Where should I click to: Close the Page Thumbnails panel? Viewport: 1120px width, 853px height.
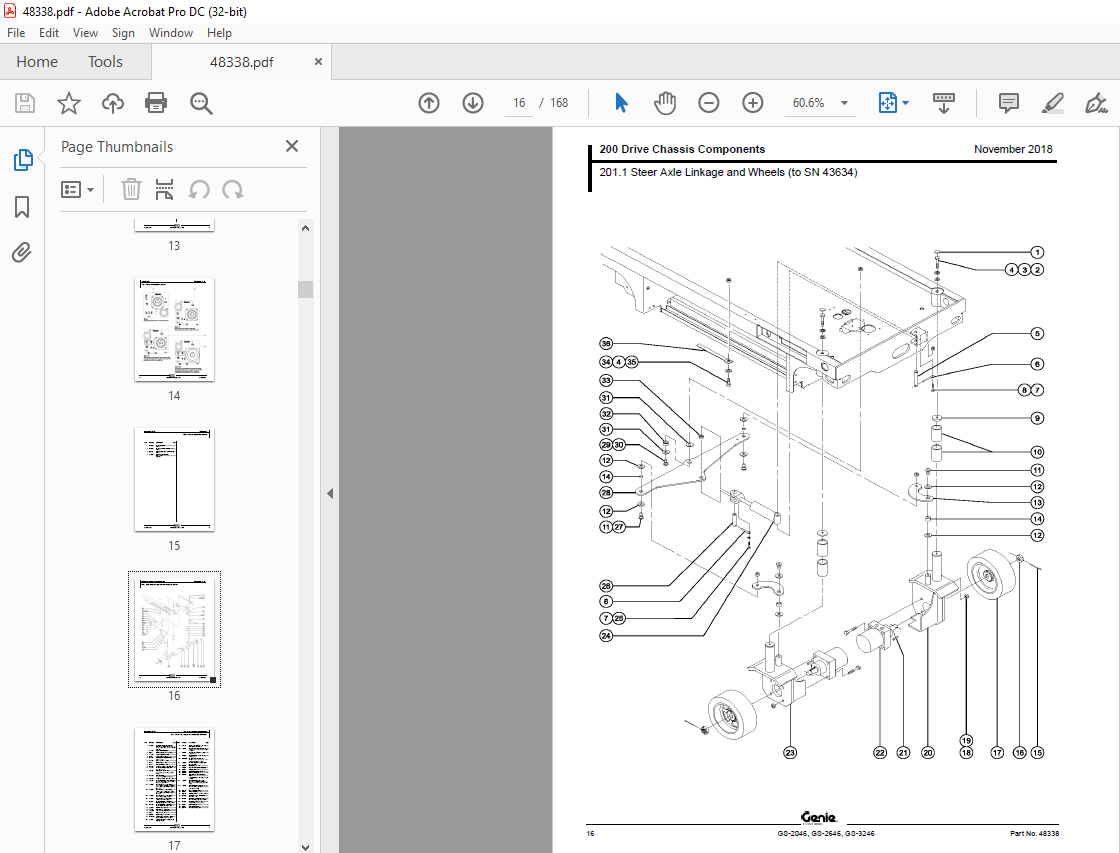coord(291,146)
